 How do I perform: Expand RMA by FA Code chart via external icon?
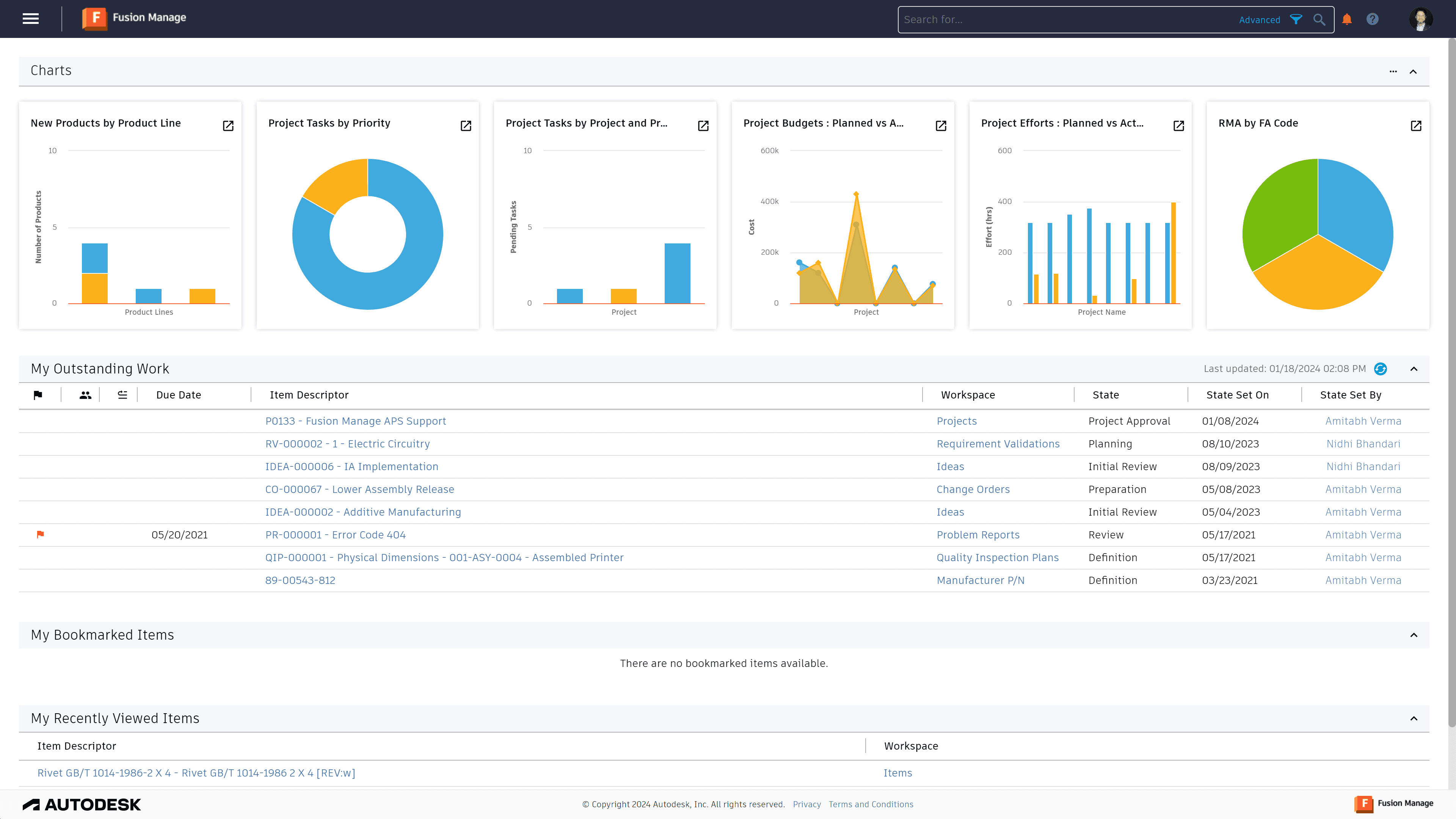coord(1416,126)
